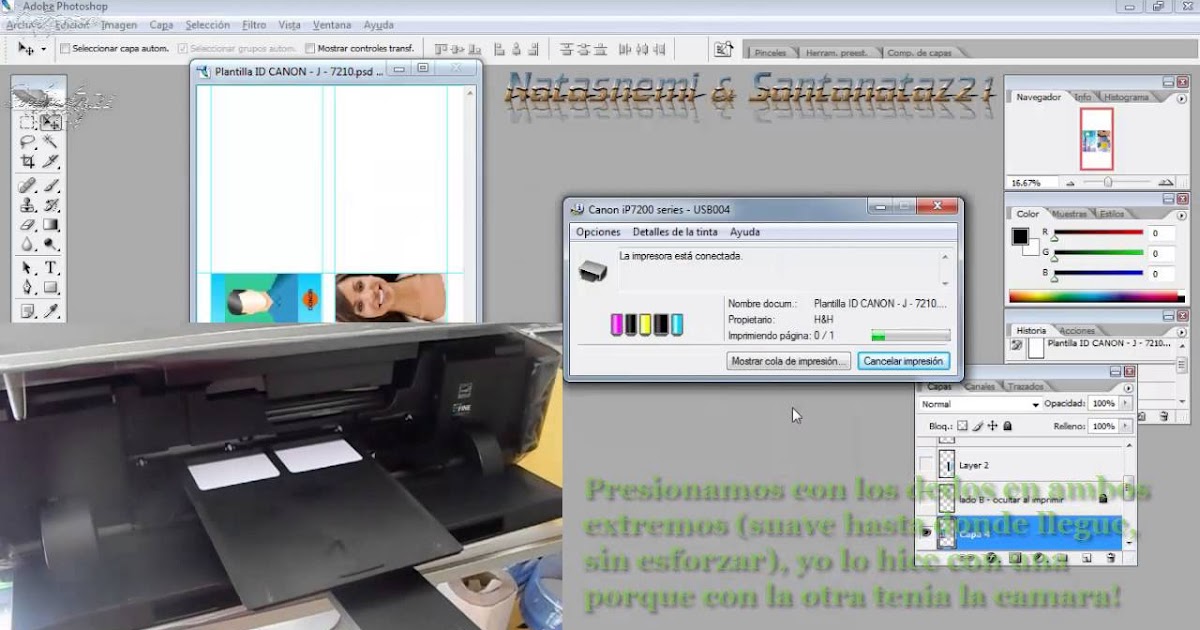Toggle the eye icon of Capa 4
The width and height of the screenshot is (1200, 630).
tap(926, 534)
